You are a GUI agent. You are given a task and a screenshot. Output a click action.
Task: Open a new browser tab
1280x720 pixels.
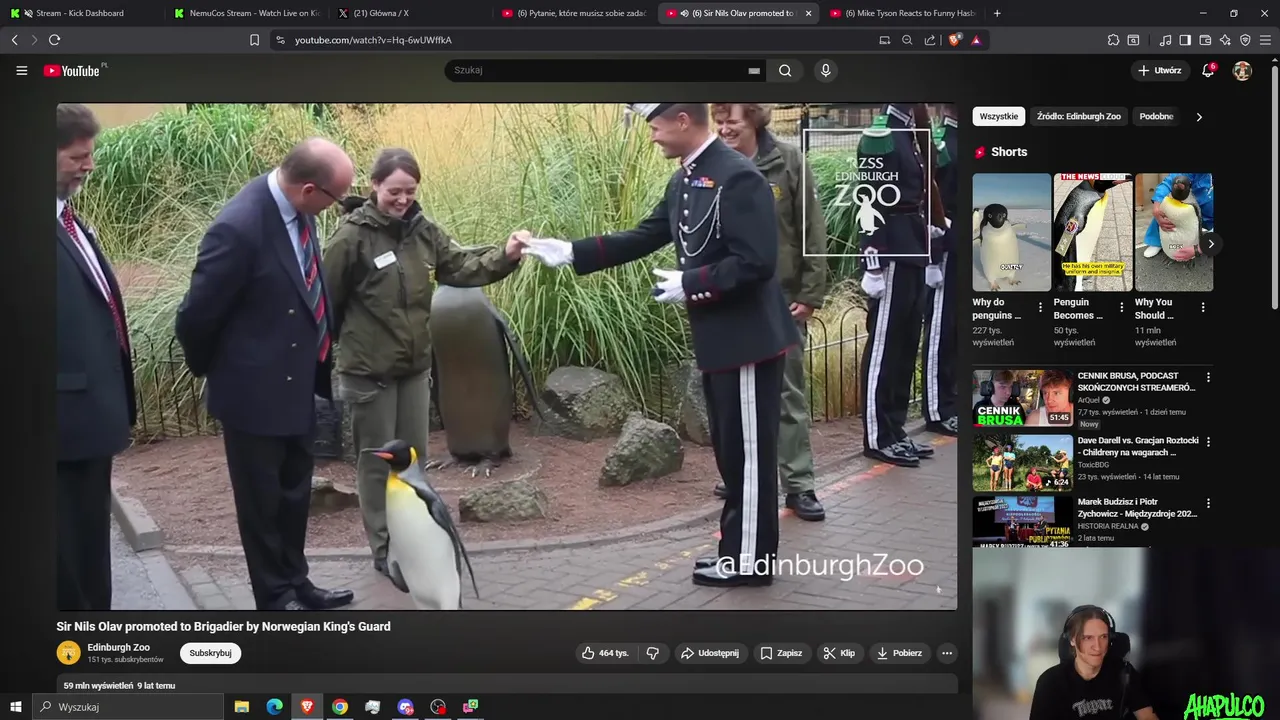point(997,13)
